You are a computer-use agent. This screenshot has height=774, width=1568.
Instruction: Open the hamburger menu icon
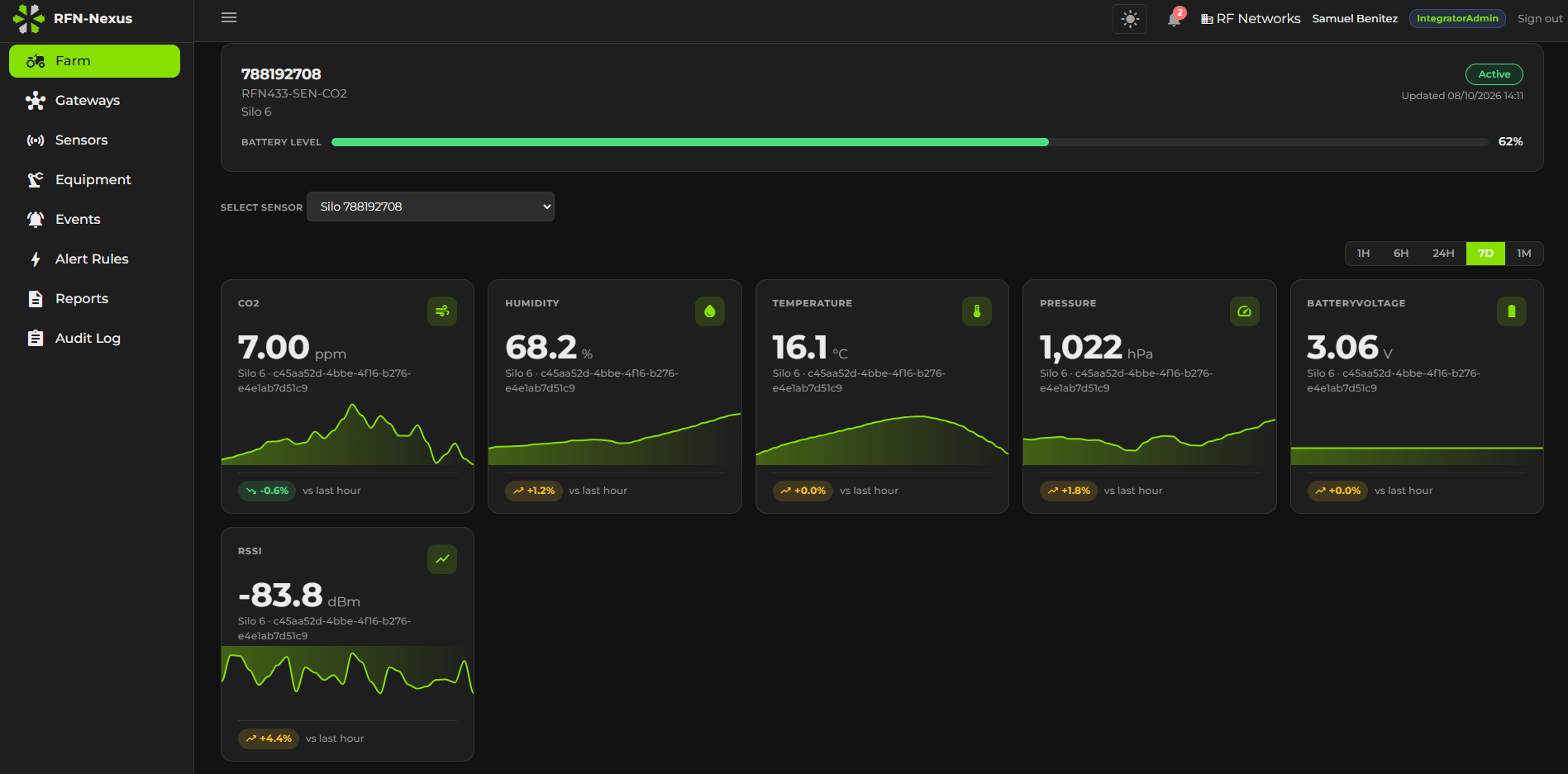(x=229, y=17)
